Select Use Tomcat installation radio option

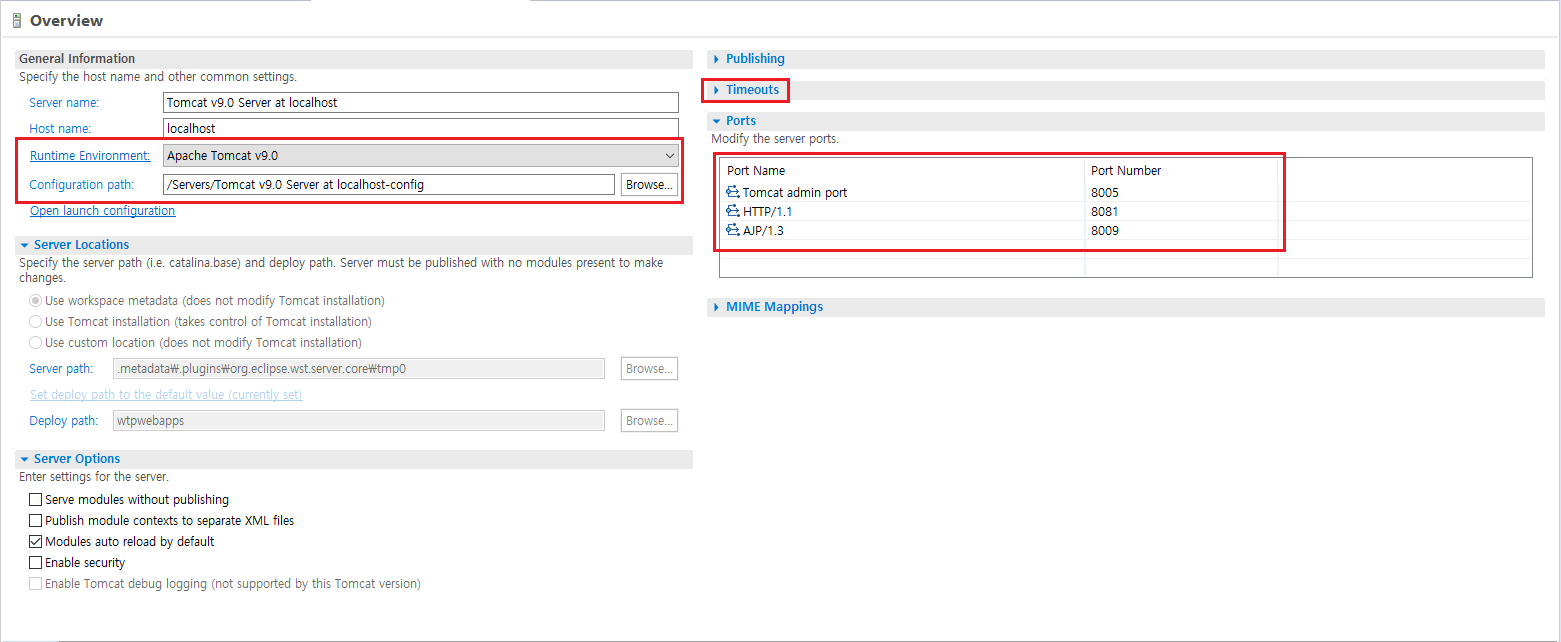[36, 321]
